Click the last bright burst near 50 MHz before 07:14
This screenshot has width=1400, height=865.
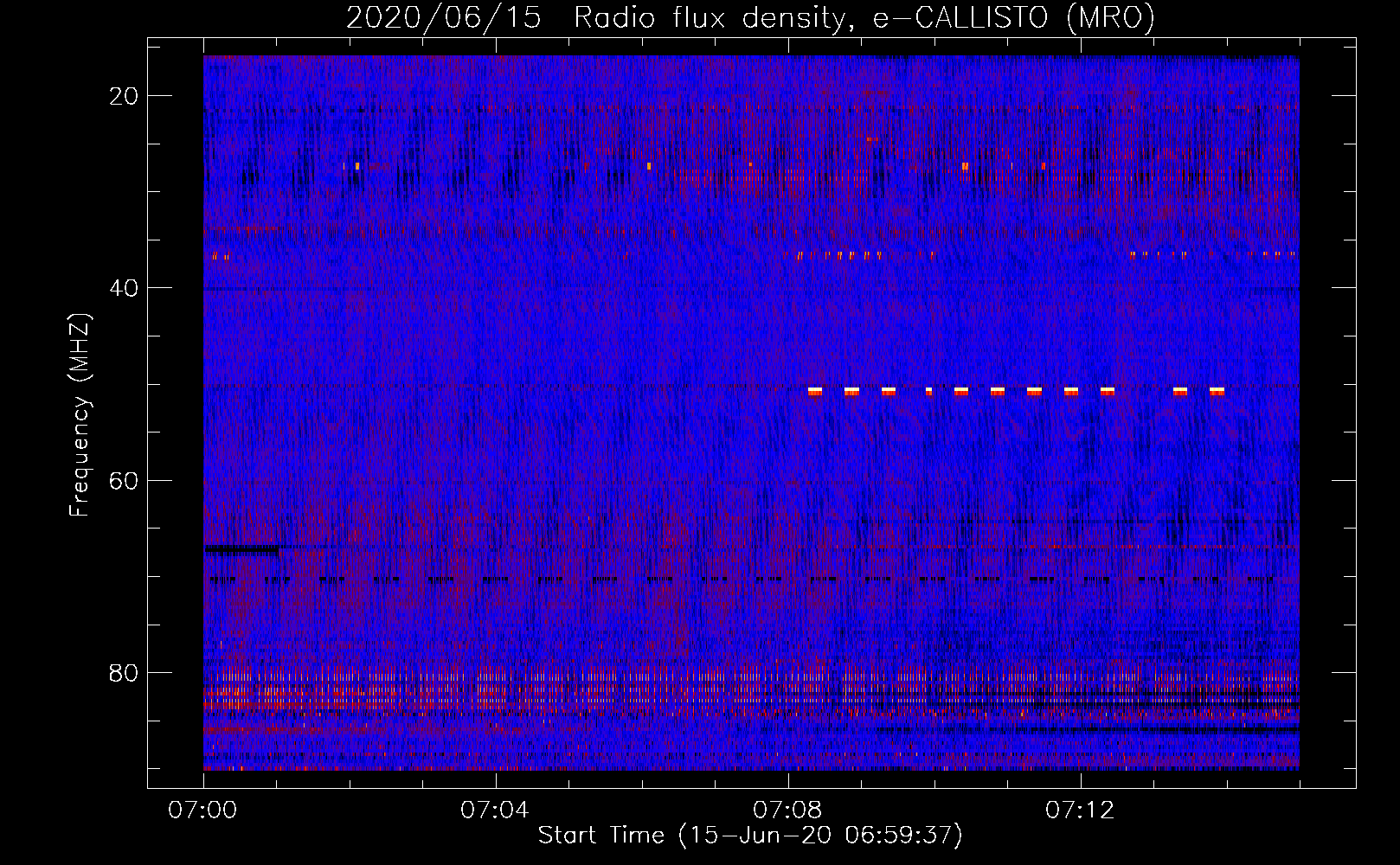1217,392
